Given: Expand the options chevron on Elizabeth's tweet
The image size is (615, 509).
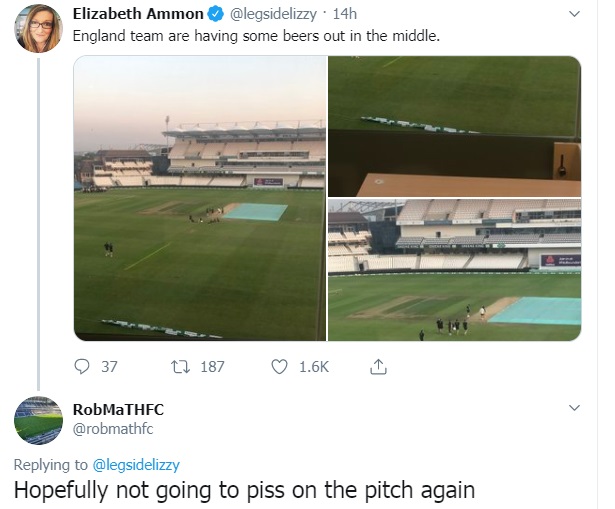Looking at the screenshot, I should click(574, 14).
